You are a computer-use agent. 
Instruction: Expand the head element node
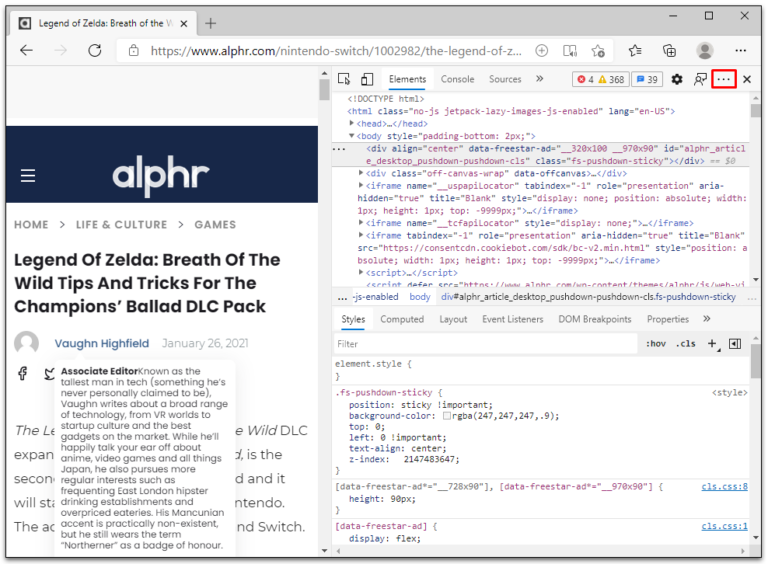[x=351, y=123]
